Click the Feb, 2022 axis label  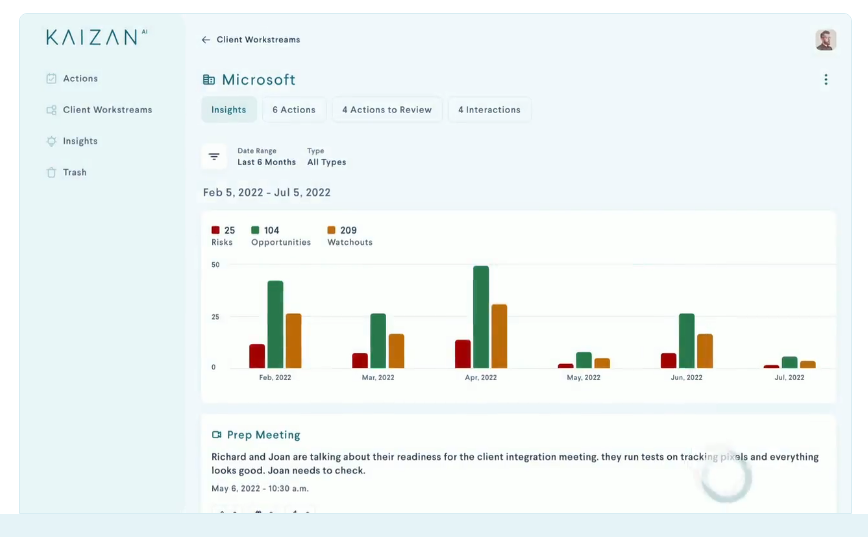coord(275,378)
